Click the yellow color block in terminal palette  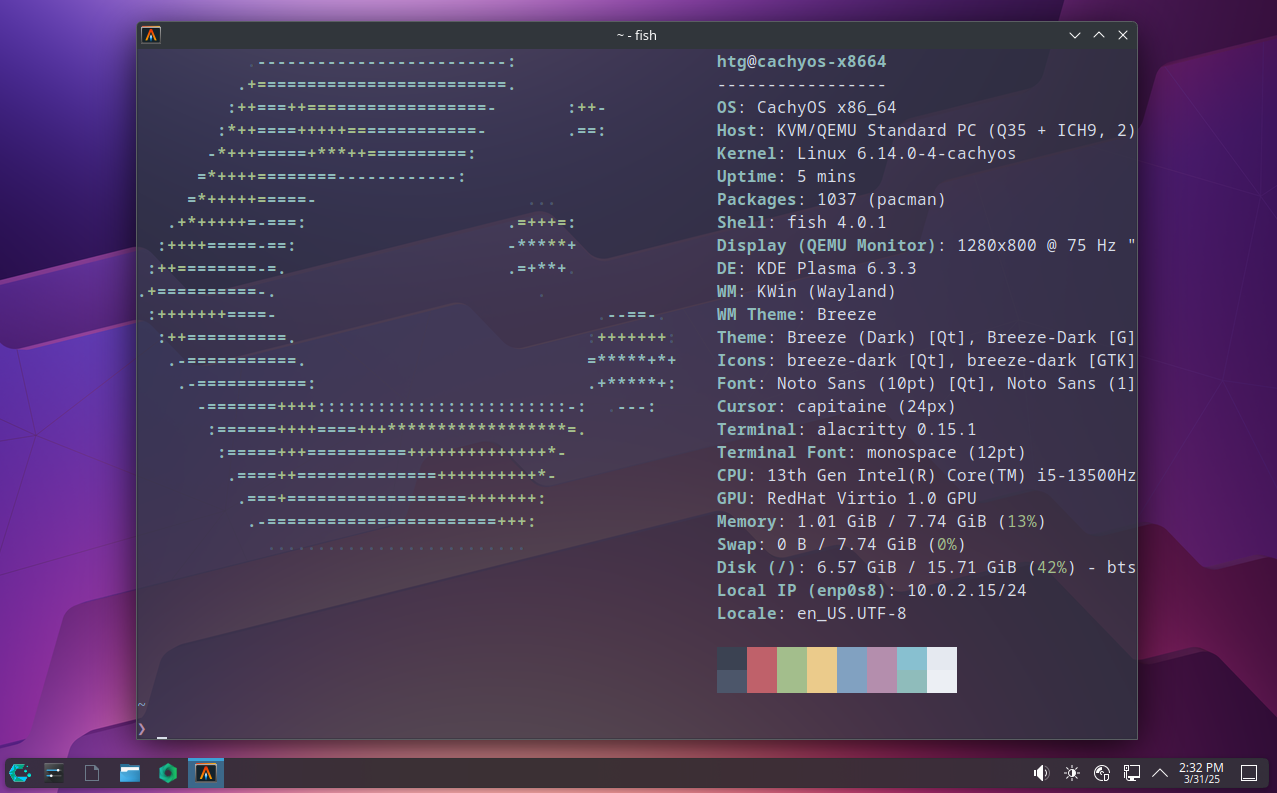point(822,669)
